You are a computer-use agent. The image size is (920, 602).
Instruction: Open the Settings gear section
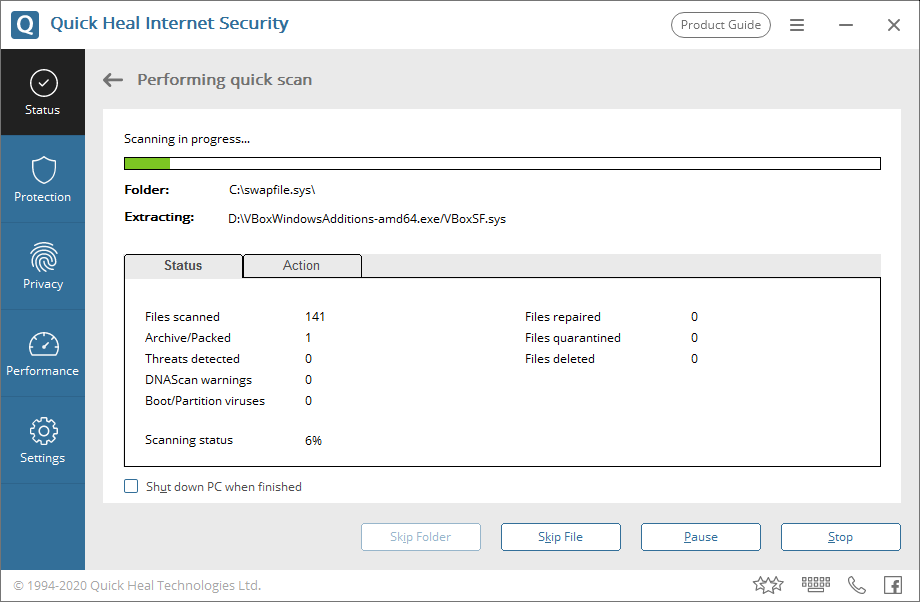click(42, 440)
